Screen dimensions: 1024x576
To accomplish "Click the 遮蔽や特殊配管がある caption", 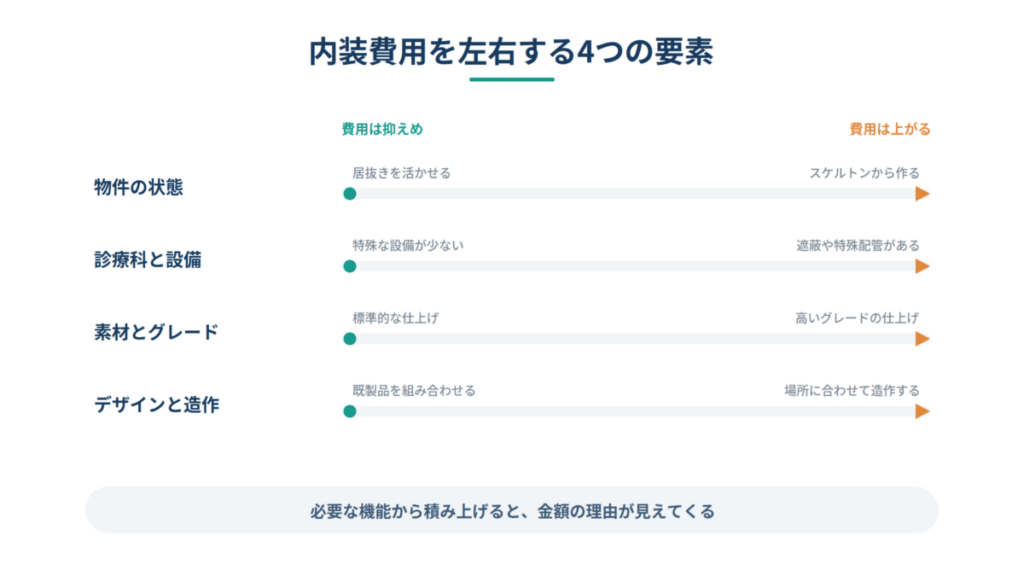I will (x=857, y=246).
